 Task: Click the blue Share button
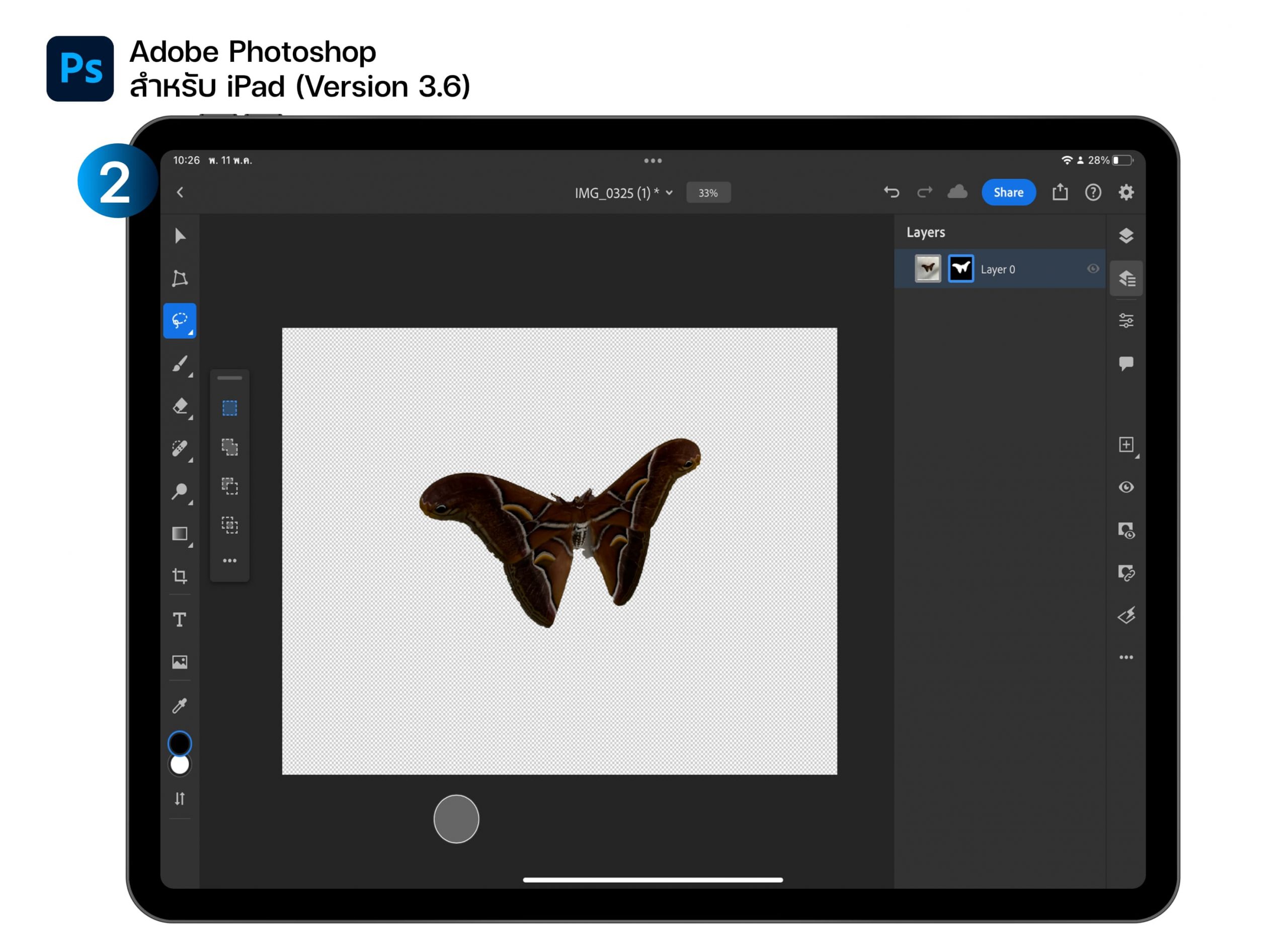coord(1009,193)
